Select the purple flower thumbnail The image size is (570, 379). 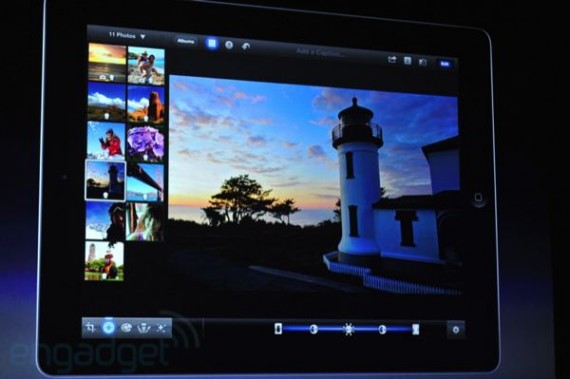point(145,143)
